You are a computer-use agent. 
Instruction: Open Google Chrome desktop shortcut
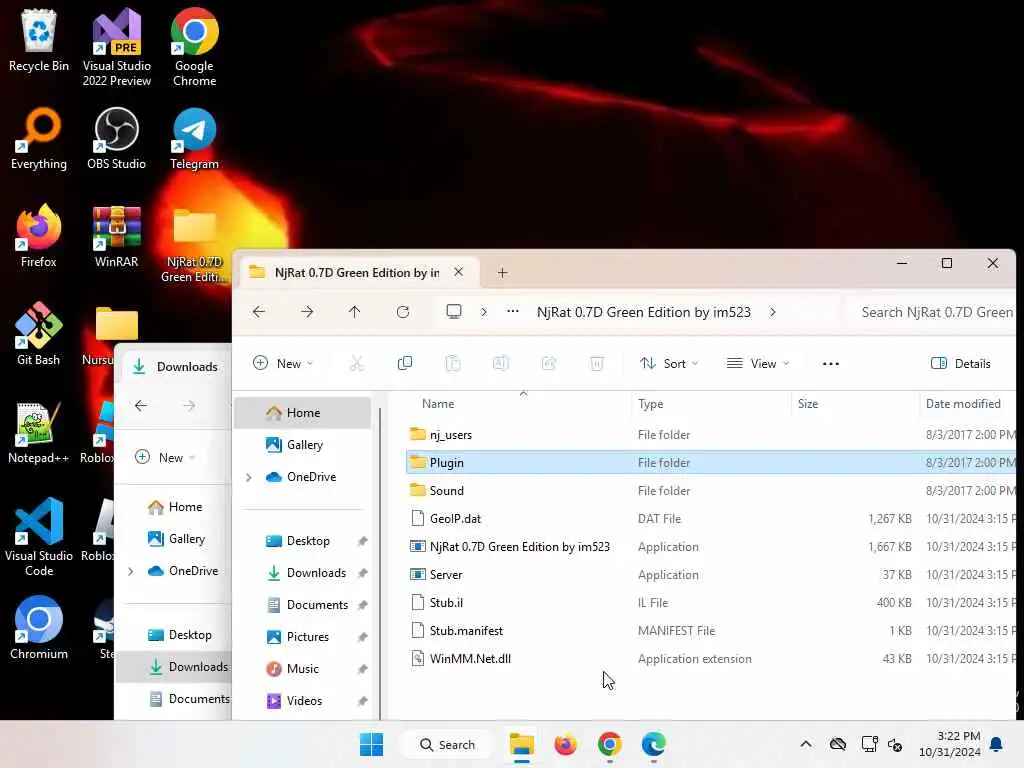[x=194, y=47]
